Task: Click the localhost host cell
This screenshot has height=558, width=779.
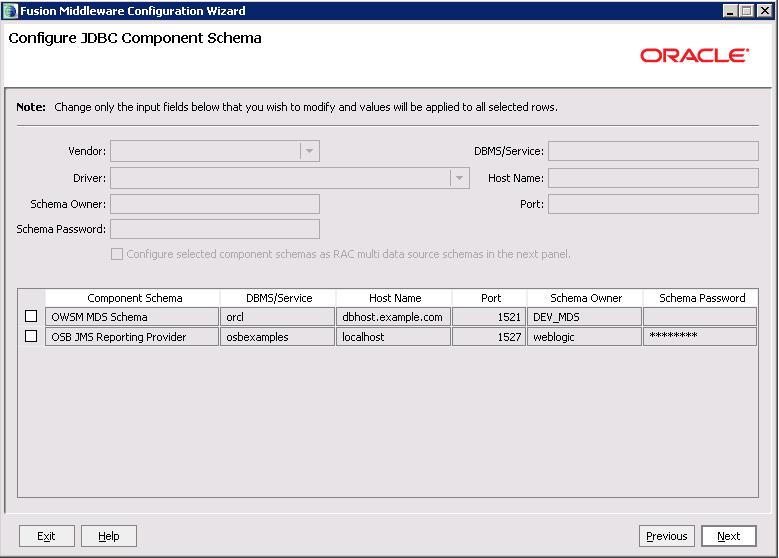Action: coord(393,337)
